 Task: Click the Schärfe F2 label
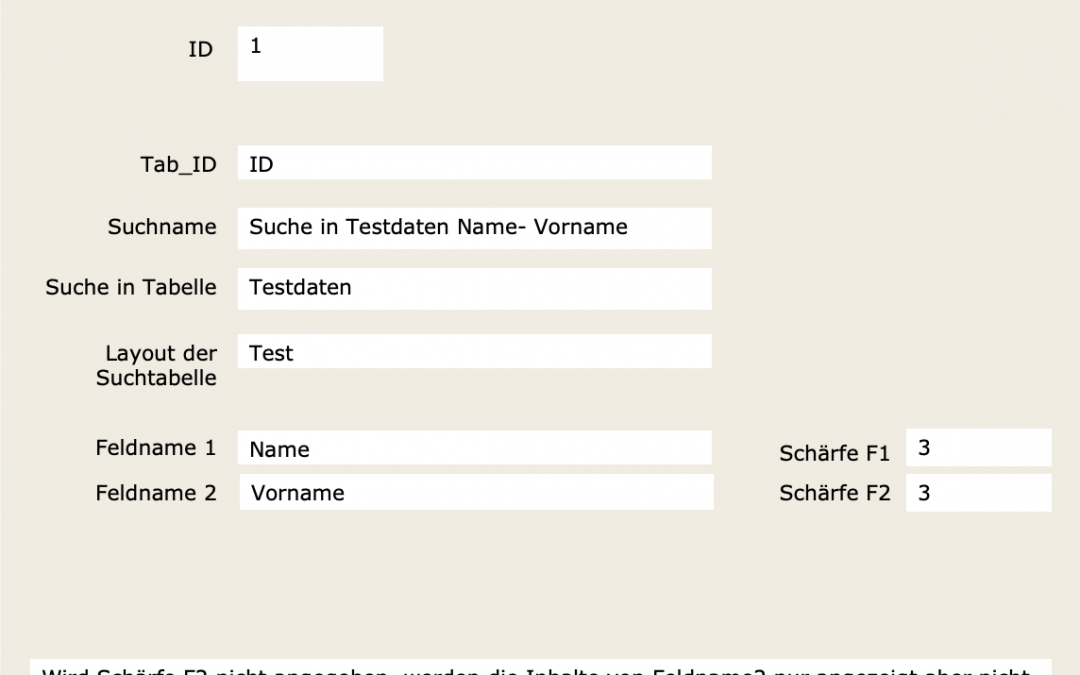(x=834, y=493)
